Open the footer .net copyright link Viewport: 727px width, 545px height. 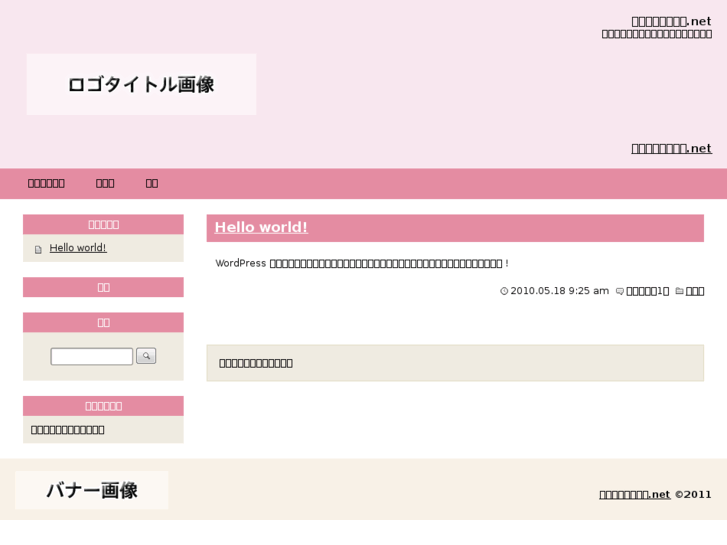pos(635,494)
